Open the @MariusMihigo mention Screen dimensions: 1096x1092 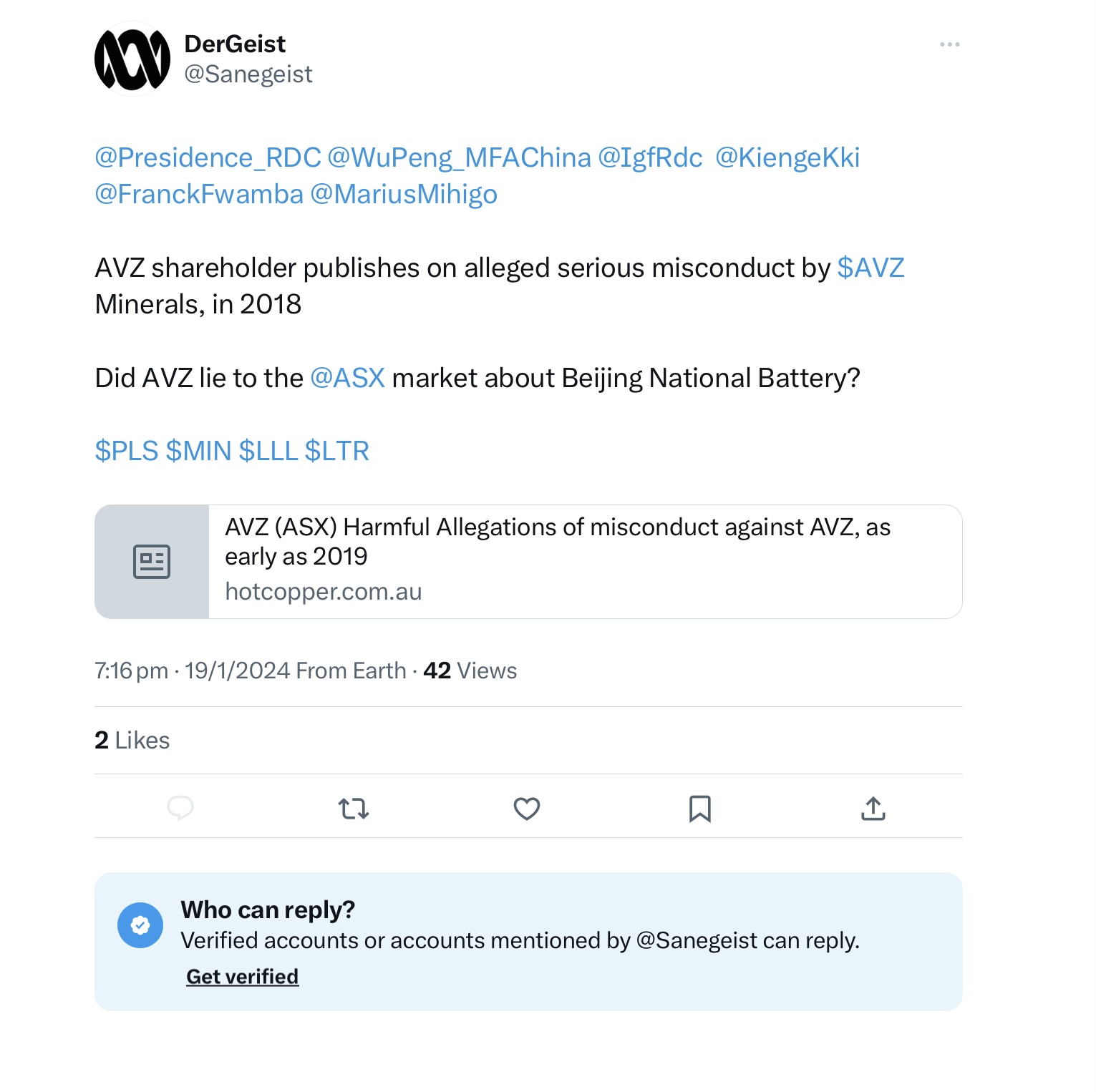404,194
